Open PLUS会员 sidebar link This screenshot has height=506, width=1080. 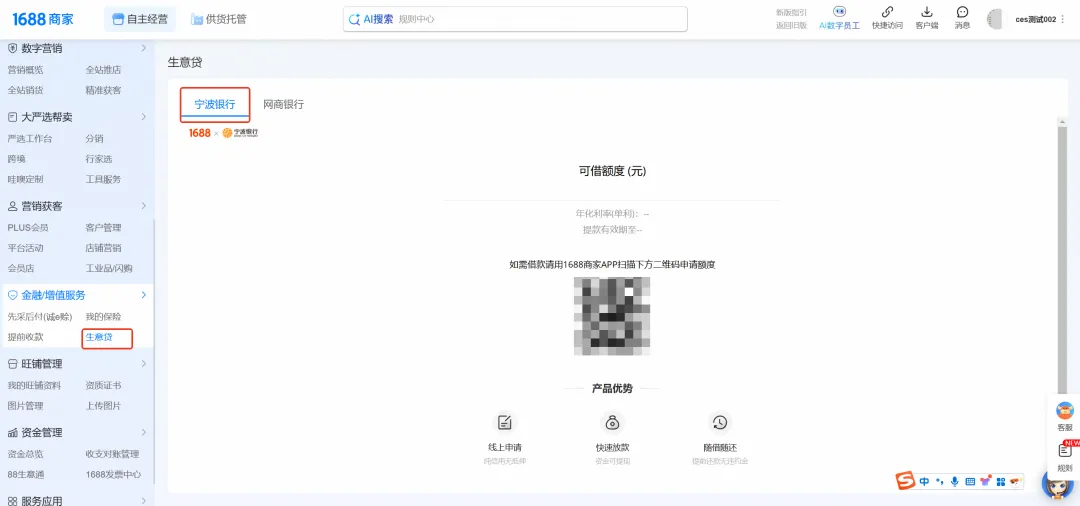(28, 228)
